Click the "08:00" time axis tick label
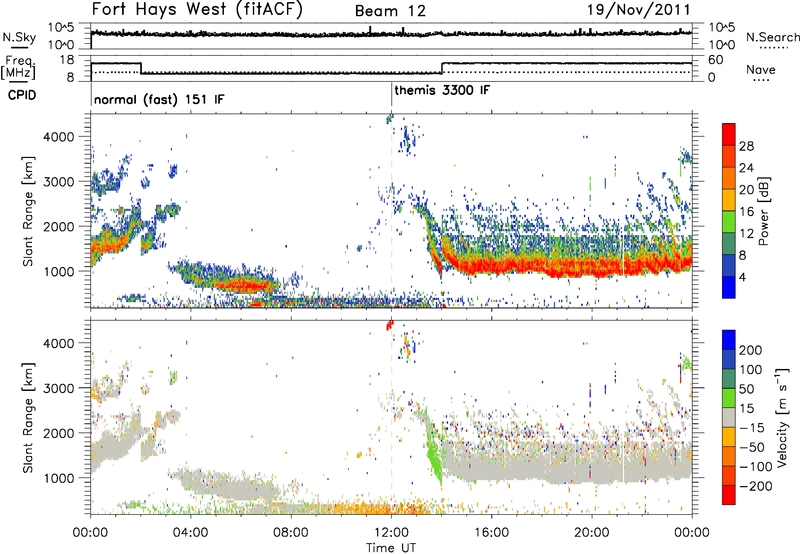Screen dimensions: 800x554 tap(291, 533)
